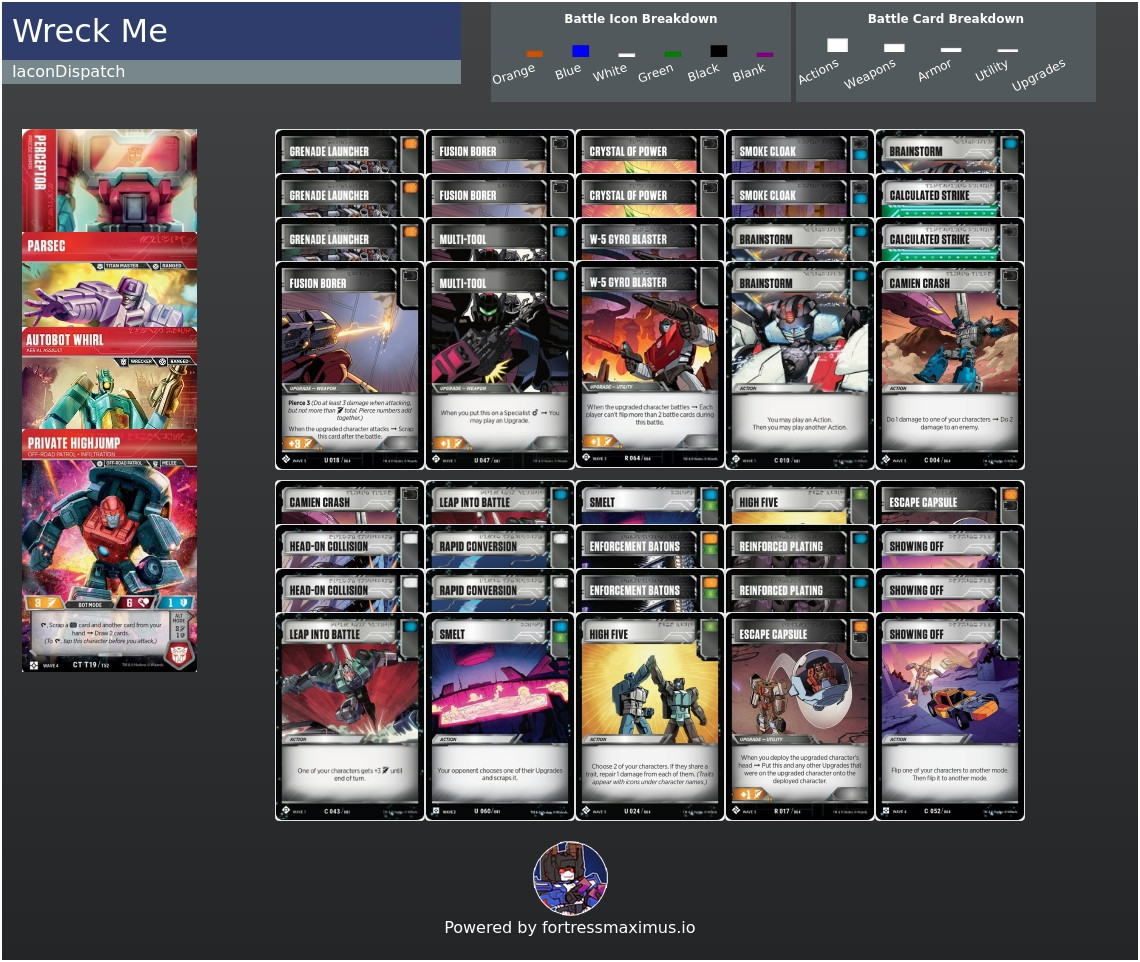Screen dimensions: 1140x962
Task: Open the Parsec character card
Action: [x=109, y=280]
